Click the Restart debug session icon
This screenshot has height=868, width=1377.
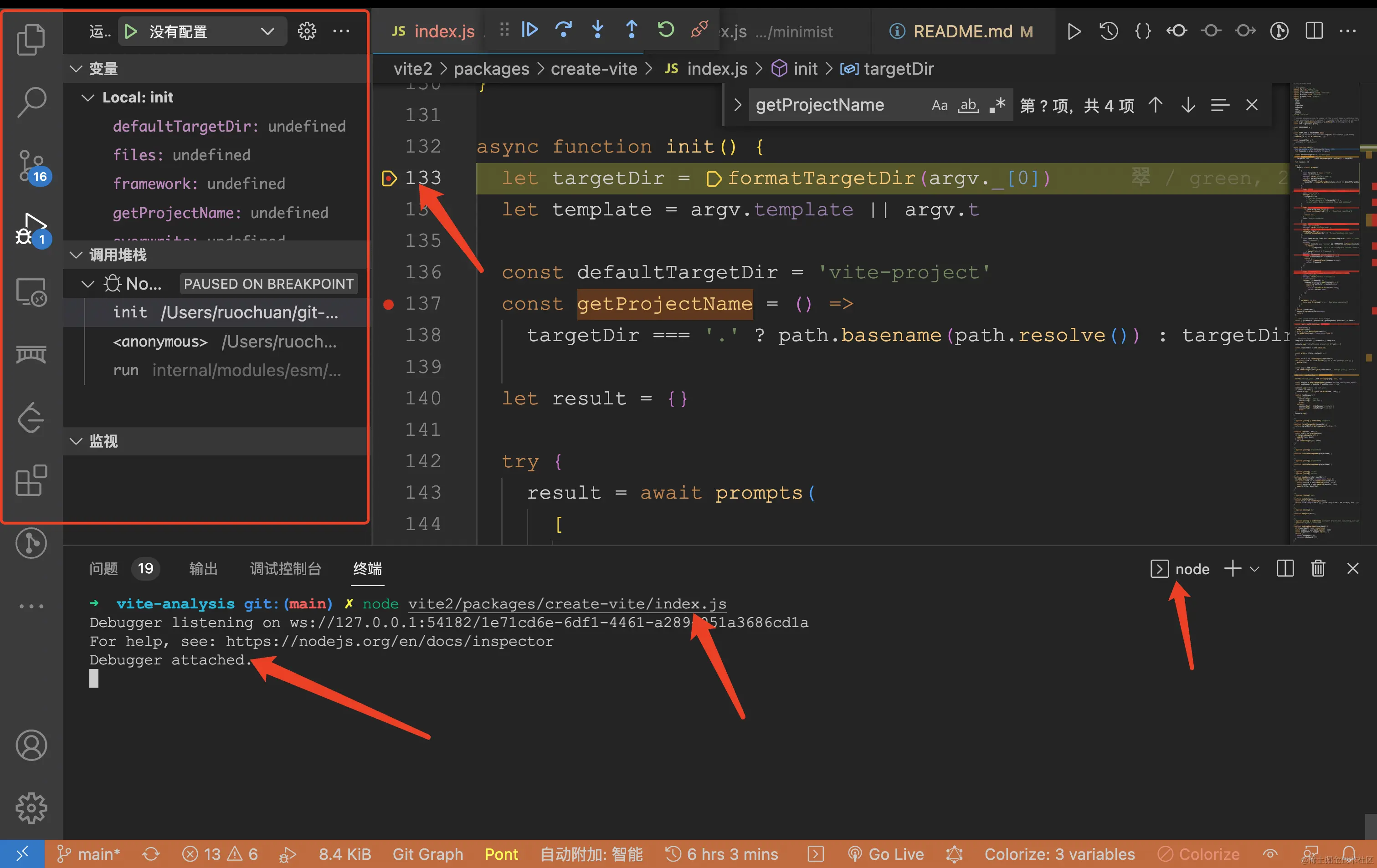666,30
